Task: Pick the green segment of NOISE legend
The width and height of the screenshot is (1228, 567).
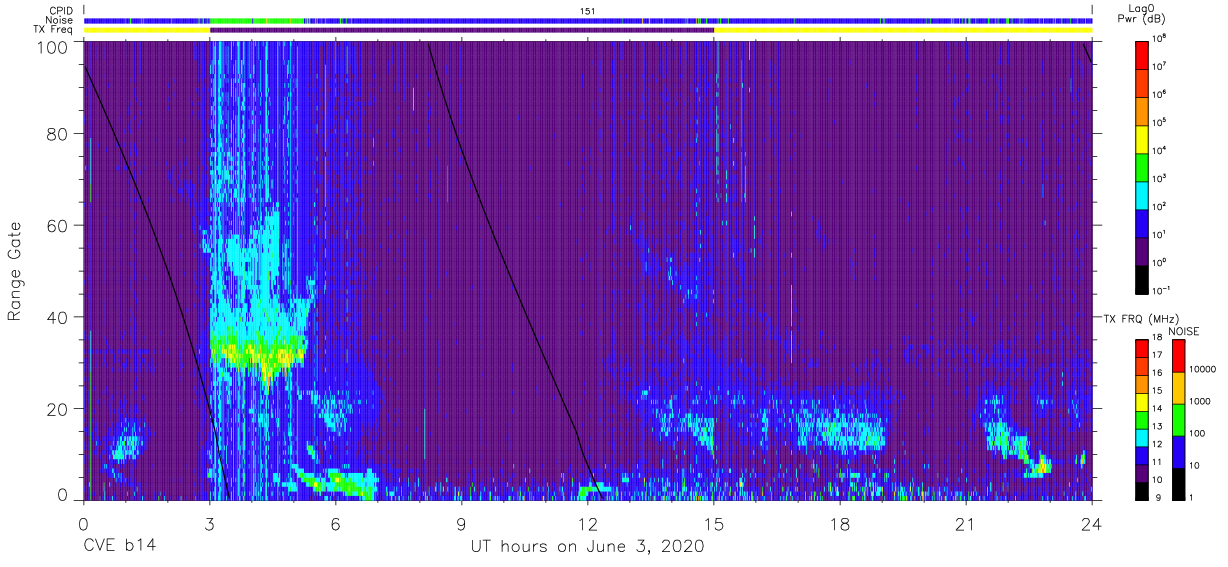Action: (1178, 419)
